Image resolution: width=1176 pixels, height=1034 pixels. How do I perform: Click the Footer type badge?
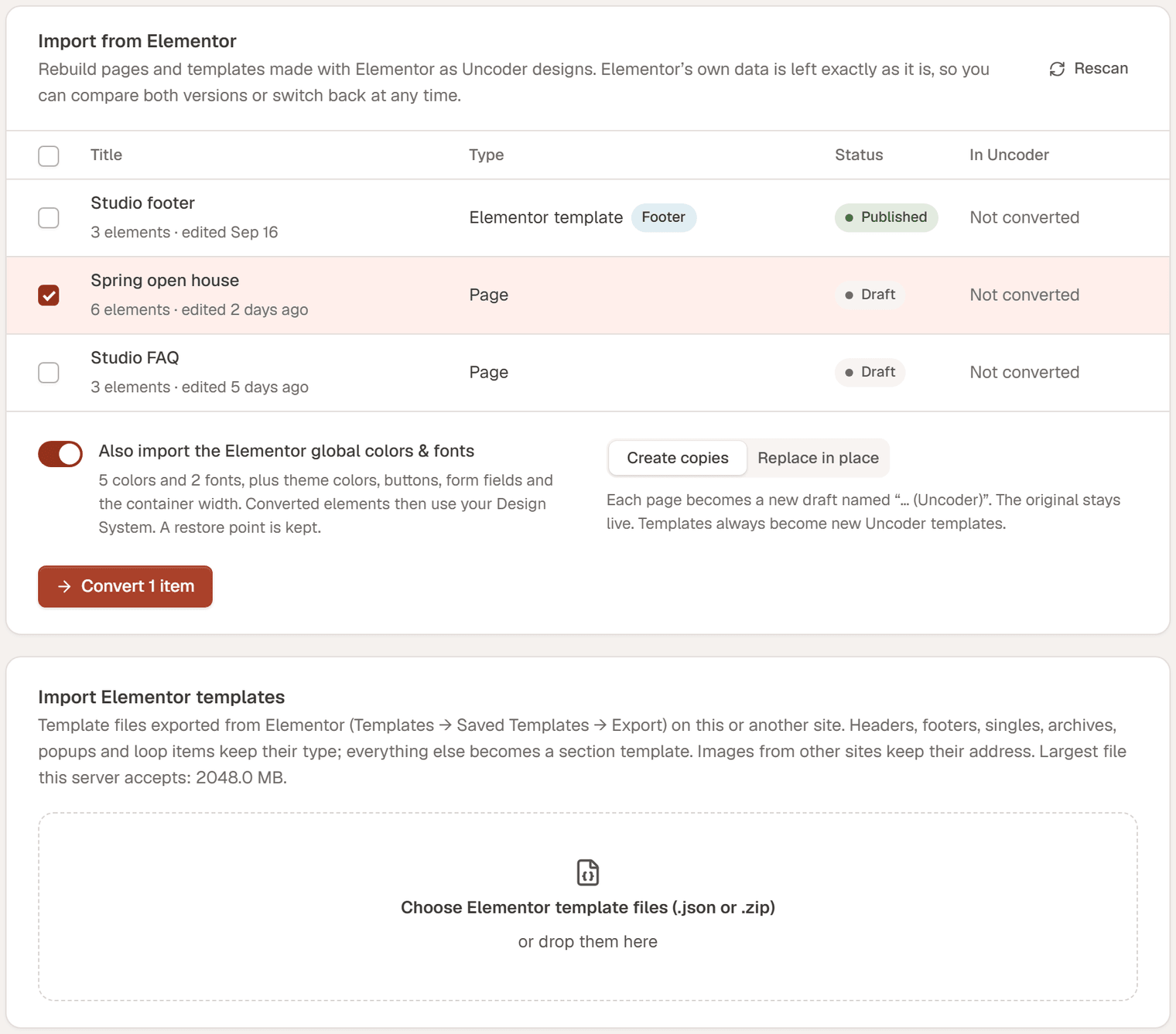point(664,217)
